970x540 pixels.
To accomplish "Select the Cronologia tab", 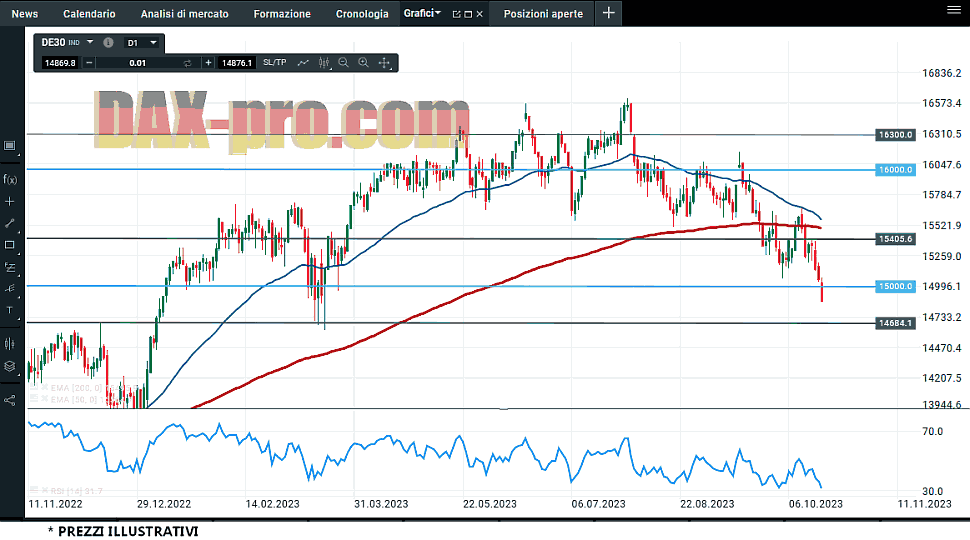I will point(362,14).
